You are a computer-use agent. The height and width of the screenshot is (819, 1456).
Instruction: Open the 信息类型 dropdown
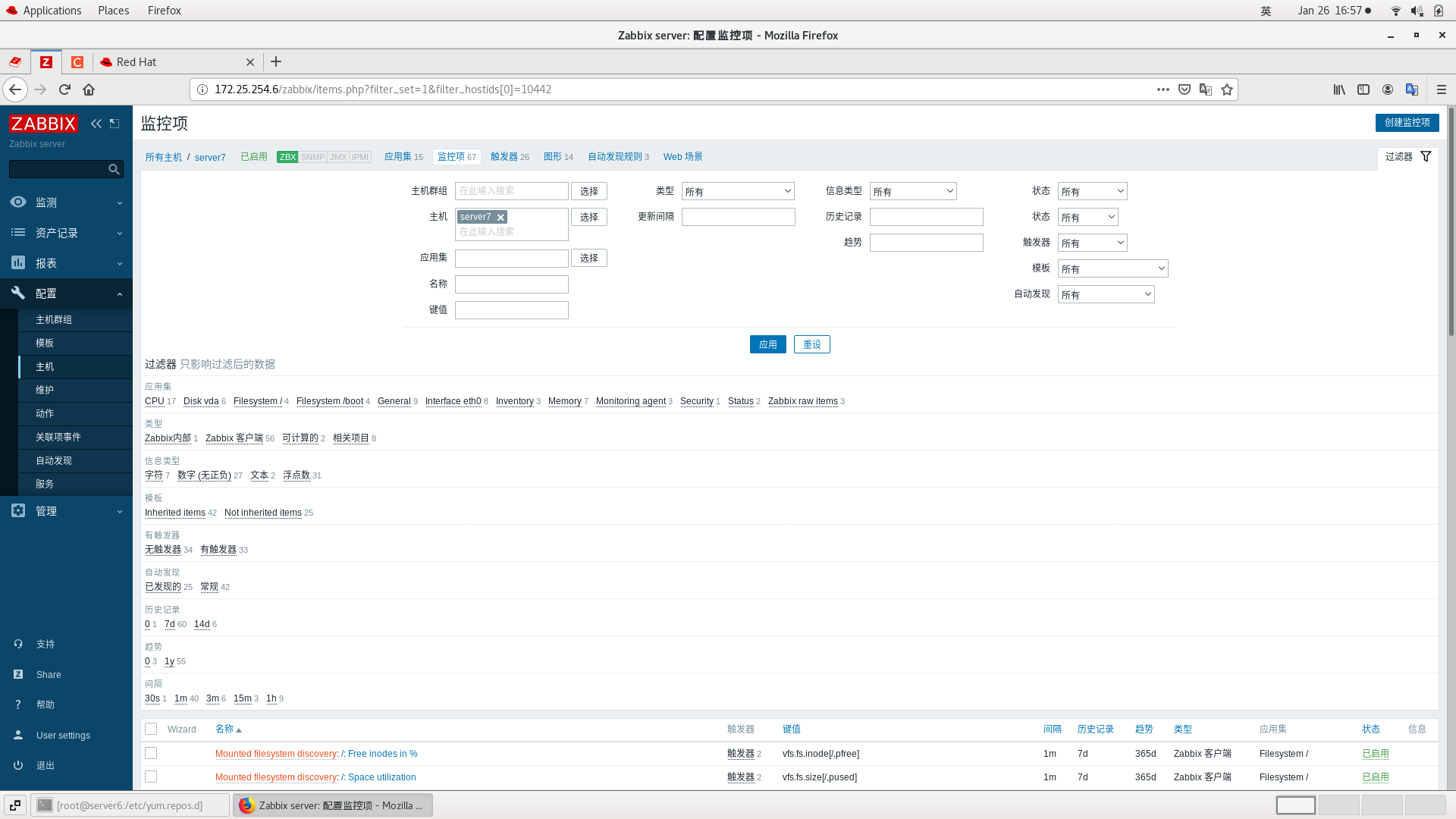[913, 191]
